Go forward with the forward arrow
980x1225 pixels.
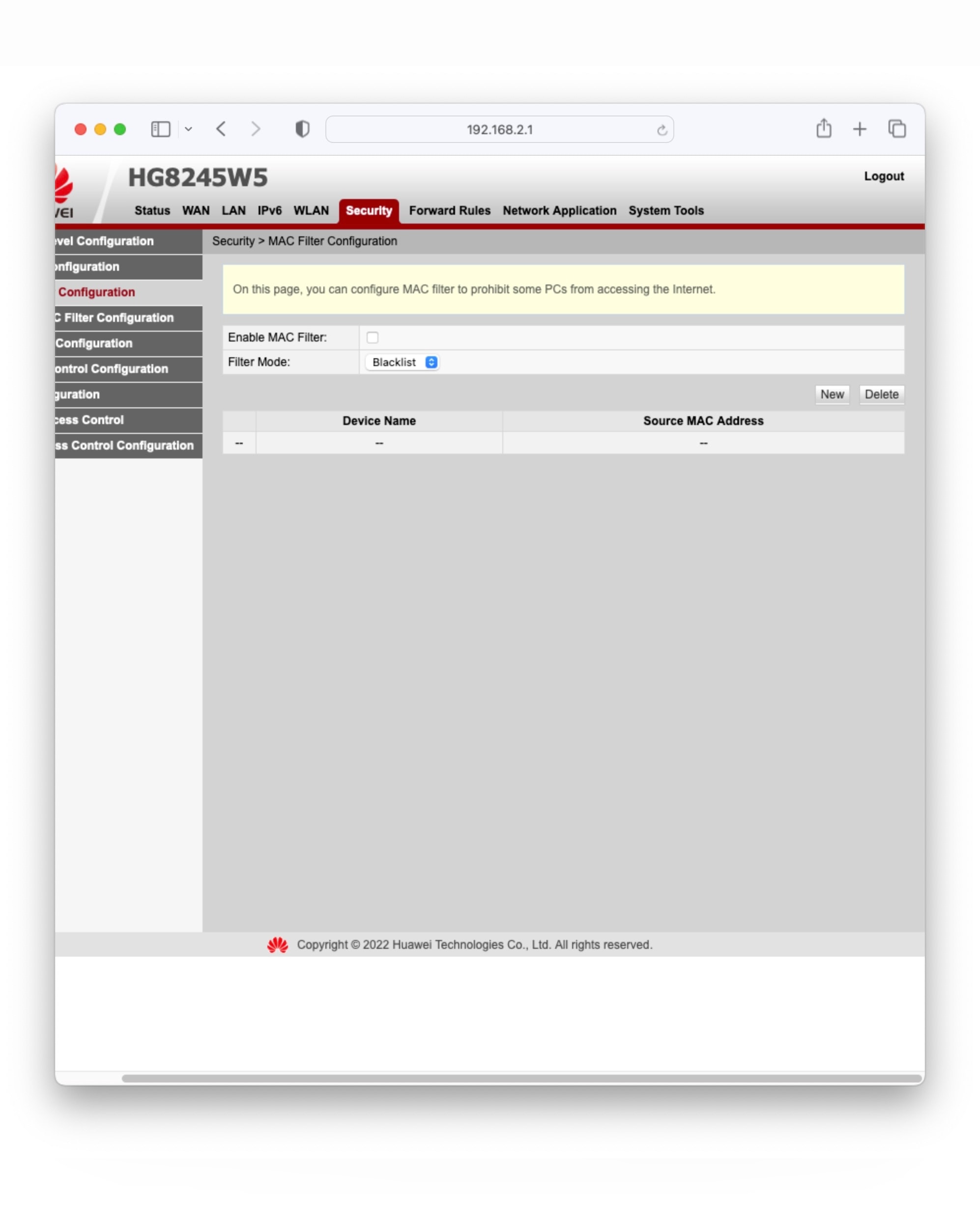pyautogui.click(x=256, y=129)
